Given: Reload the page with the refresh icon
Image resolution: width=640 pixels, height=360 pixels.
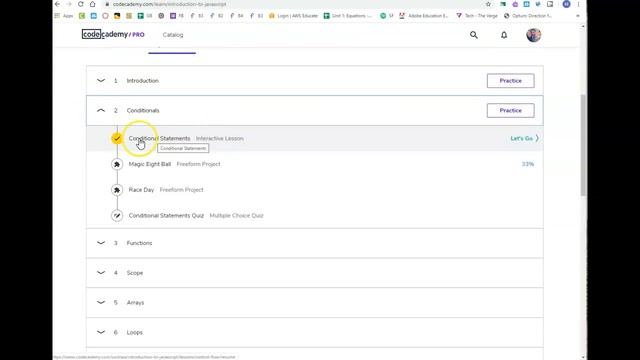Looking at the screenshot, I should coord(80,4).
